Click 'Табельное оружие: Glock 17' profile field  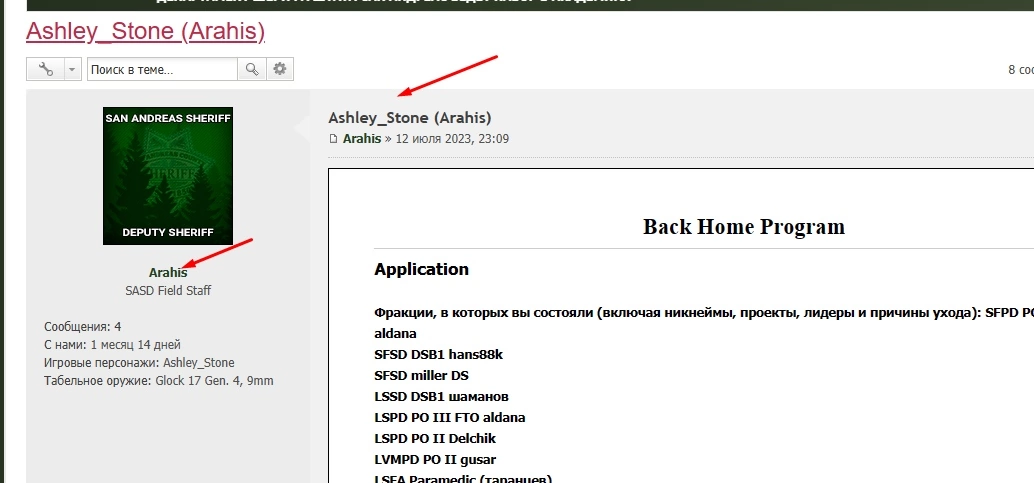158,381
